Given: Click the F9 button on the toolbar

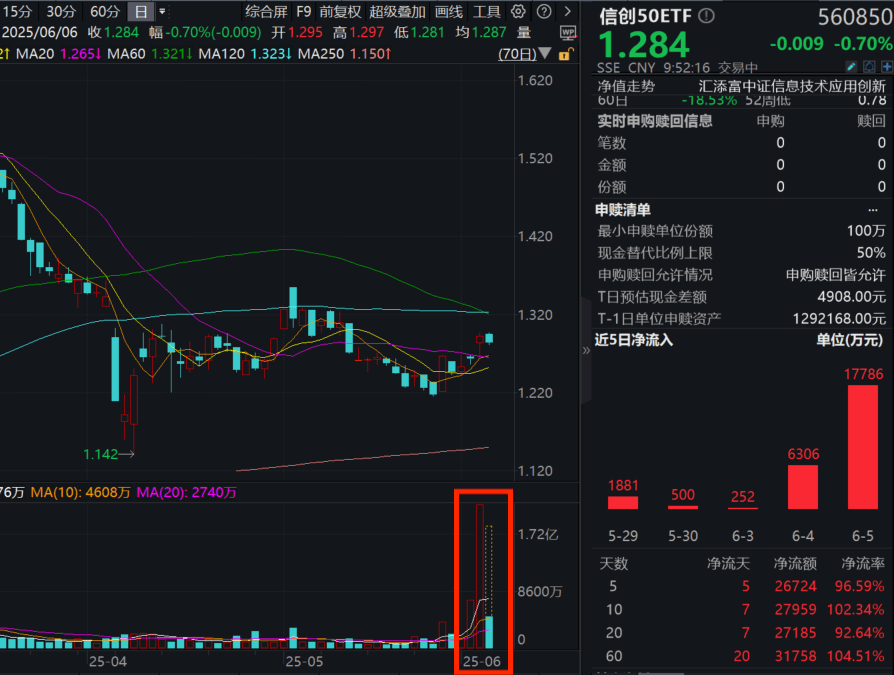Looking at the screenshot, I should (x=304, y=11).
